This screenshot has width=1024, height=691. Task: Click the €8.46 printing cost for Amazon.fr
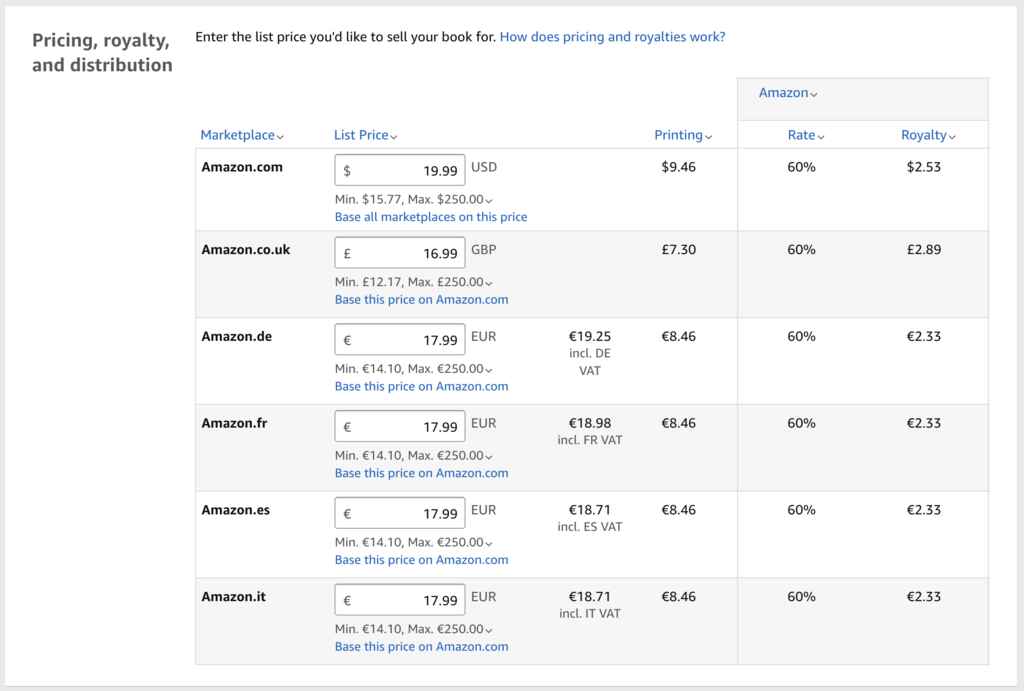pos(679,423)
